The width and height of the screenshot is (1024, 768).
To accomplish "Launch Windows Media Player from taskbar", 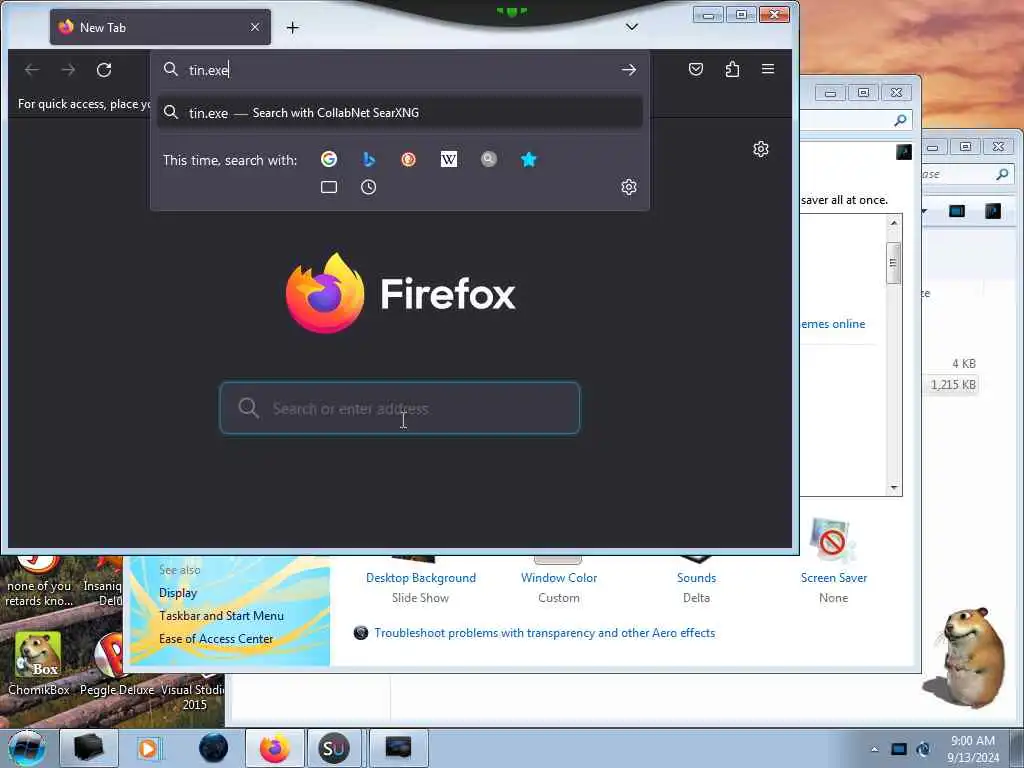I will click(150, 748).
